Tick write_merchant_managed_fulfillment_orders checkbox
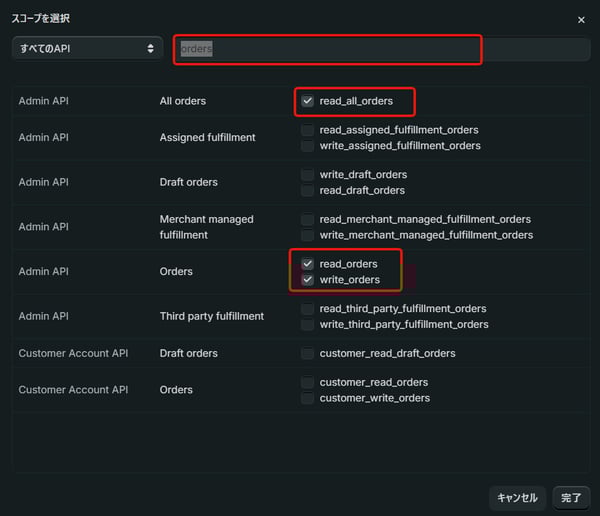This screenshot has height=516, width=600. [308, 235]
